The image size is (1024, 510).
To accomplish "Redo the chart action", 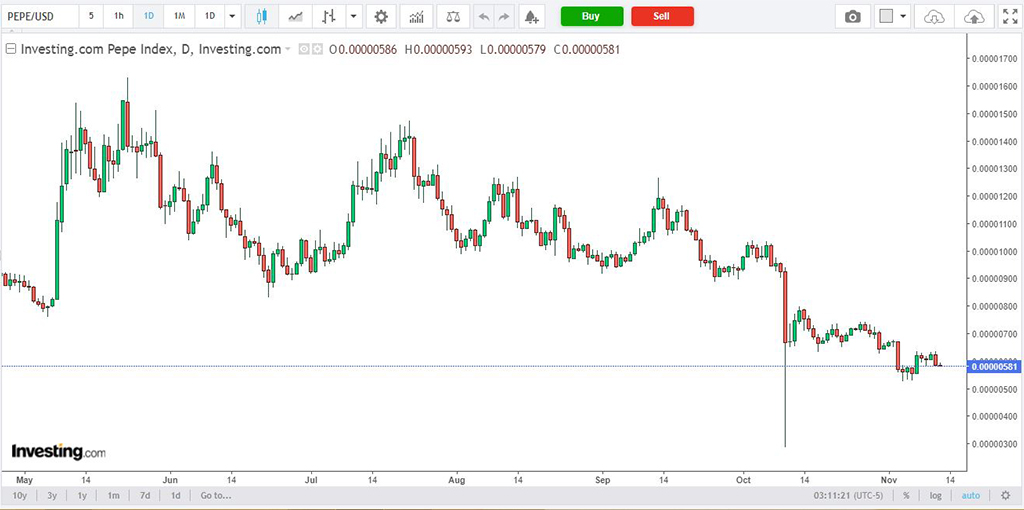I will pyautogui.click(x=504, y=16).
